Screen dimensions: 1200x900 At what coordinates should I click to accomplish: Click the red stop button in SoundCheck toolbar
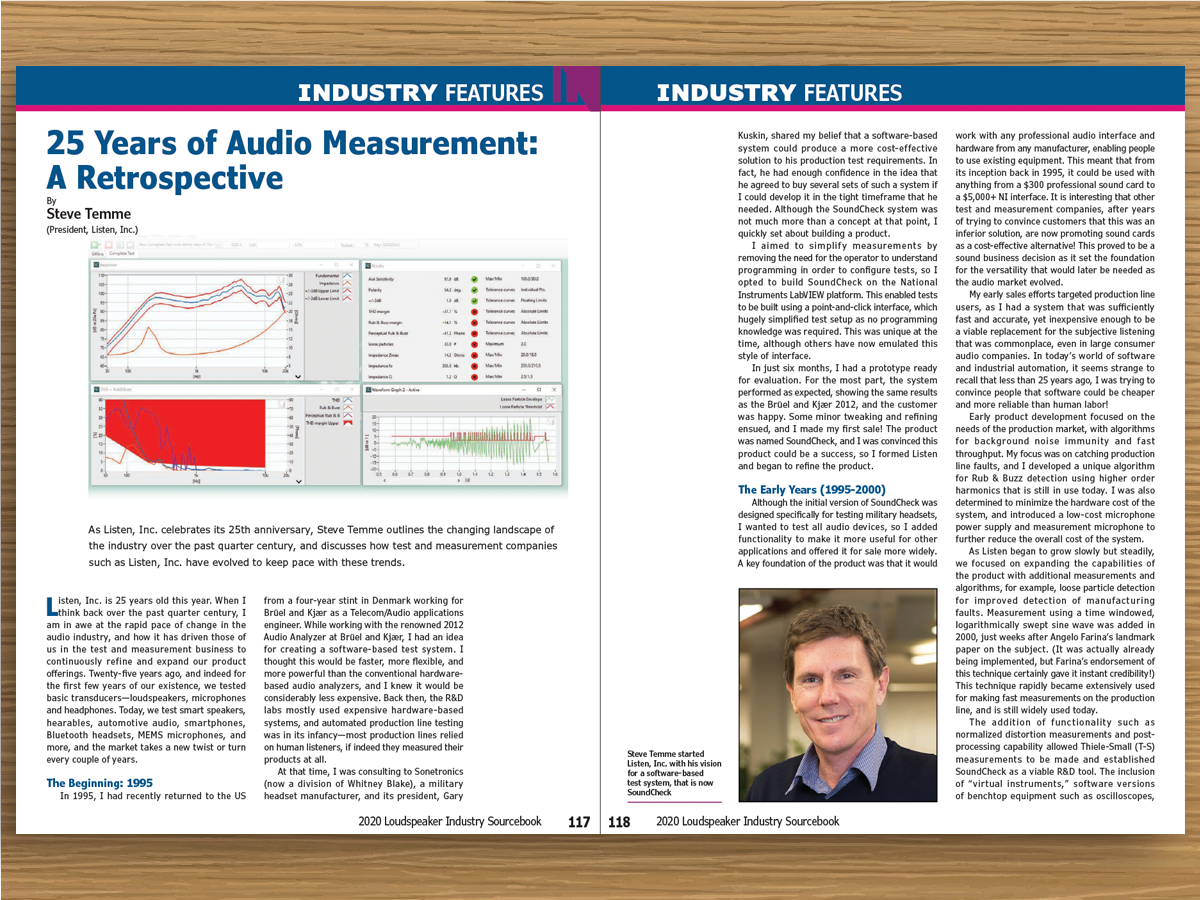pyautogui.click(x=109, y=244)
